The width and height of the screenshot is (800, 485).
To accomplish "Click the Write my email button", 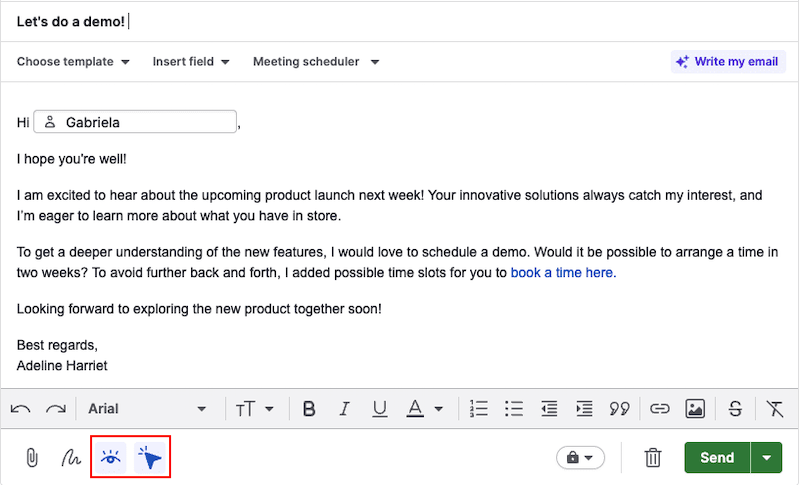I will (726, 62).
